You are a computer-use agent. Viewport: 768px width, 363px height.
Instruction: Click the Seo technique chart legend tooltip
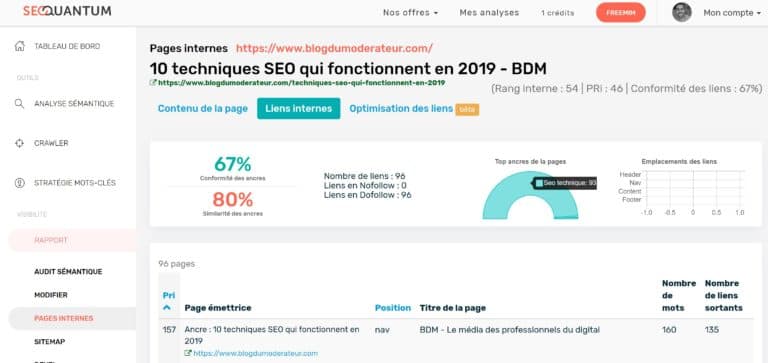(565, 183)
